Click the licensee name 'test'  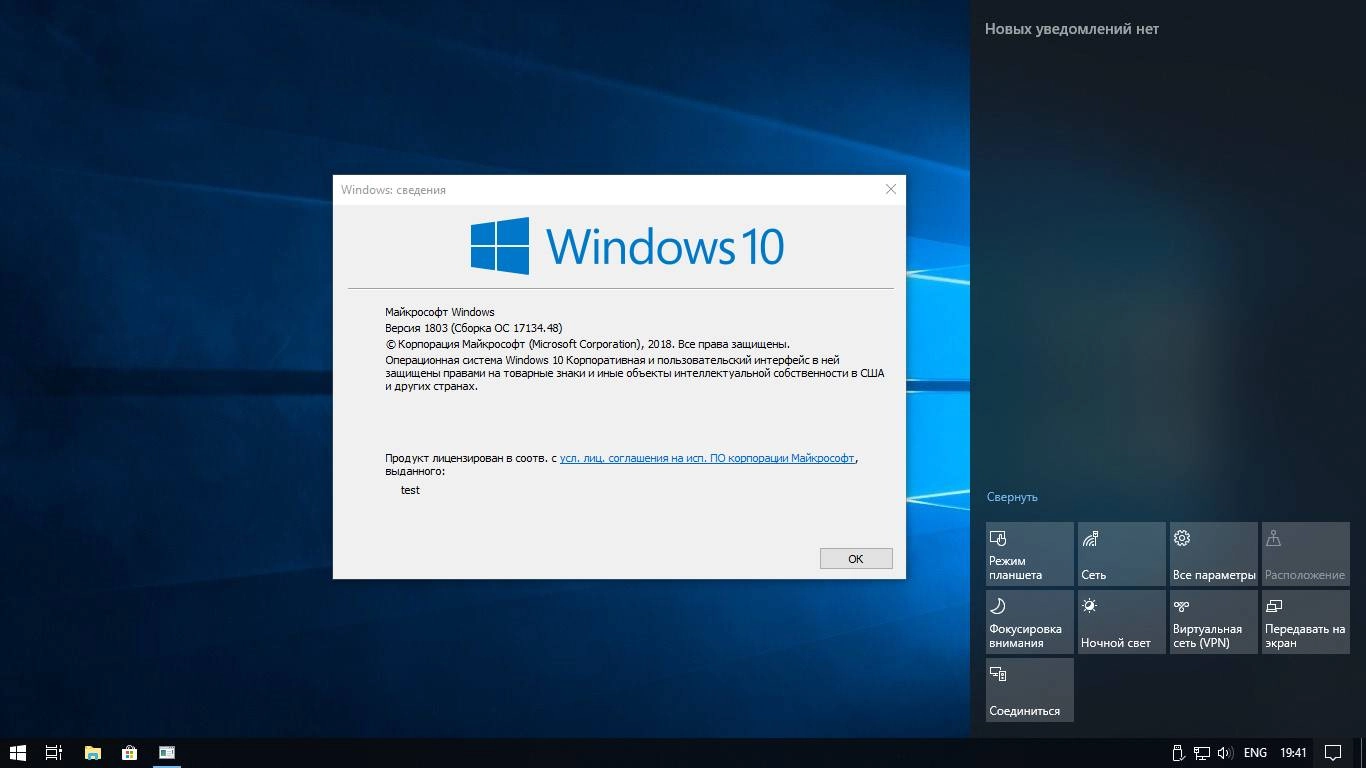tap(410, 490)
